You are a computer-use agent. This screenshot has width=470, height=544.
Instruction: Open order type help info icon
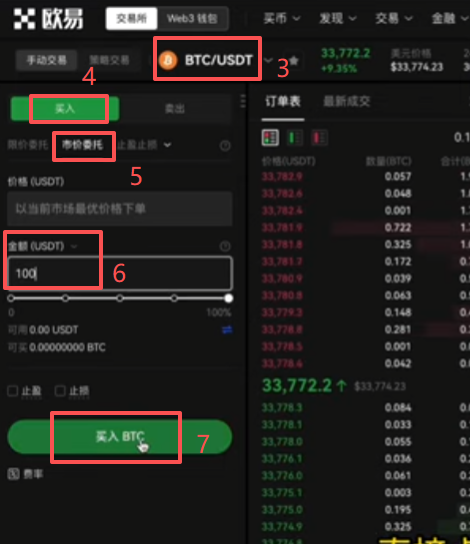pyautogui.click(x=225, y=146)
